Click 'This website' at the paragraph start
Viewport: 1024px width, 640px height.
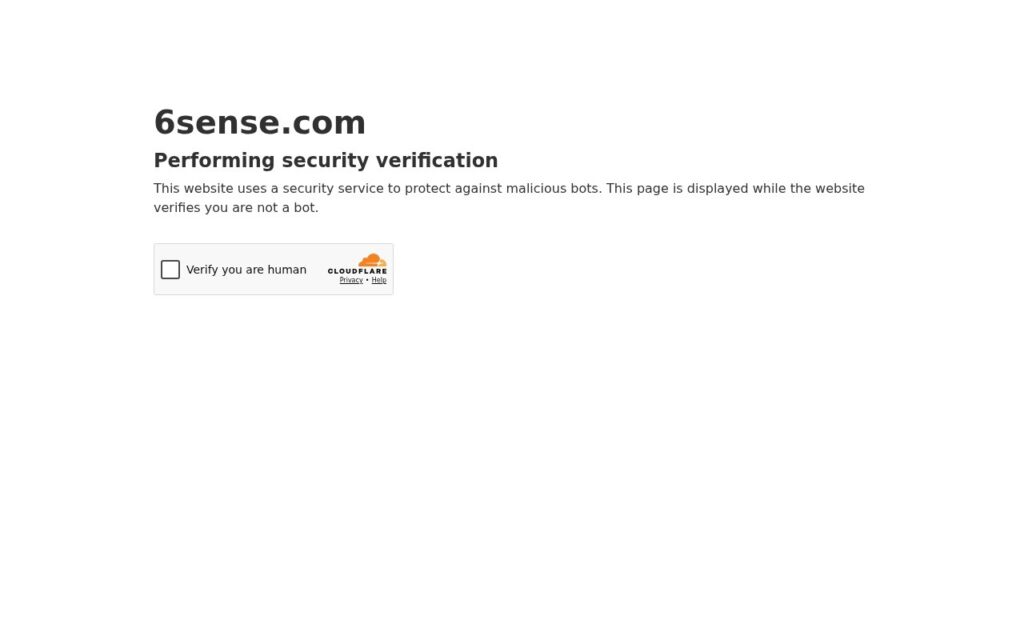point(193,189)
